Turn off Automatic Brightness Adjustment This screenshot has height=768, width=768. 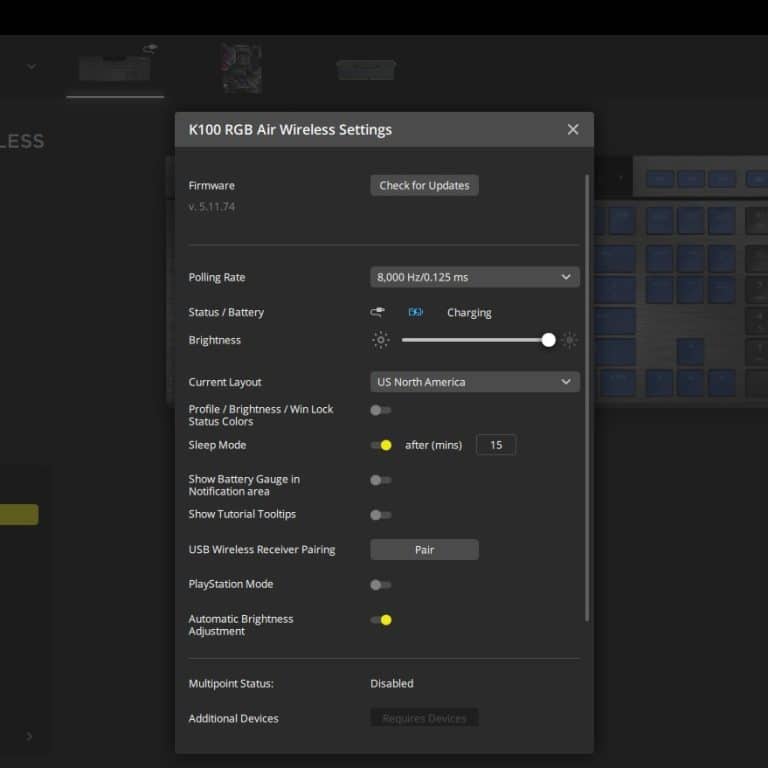click(x=381, y=620)
